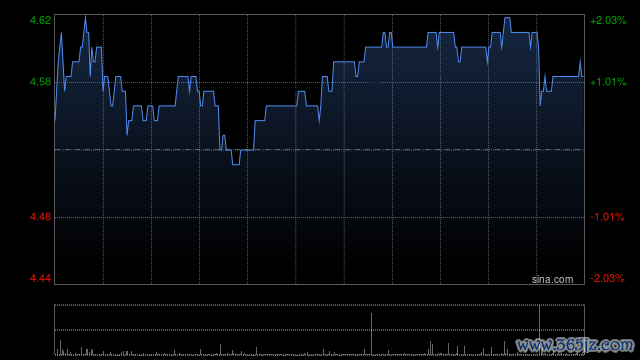The height and width of the screenshot is (360, 640).
Task: Click the 4.58 price axis label
Action: 41,82
